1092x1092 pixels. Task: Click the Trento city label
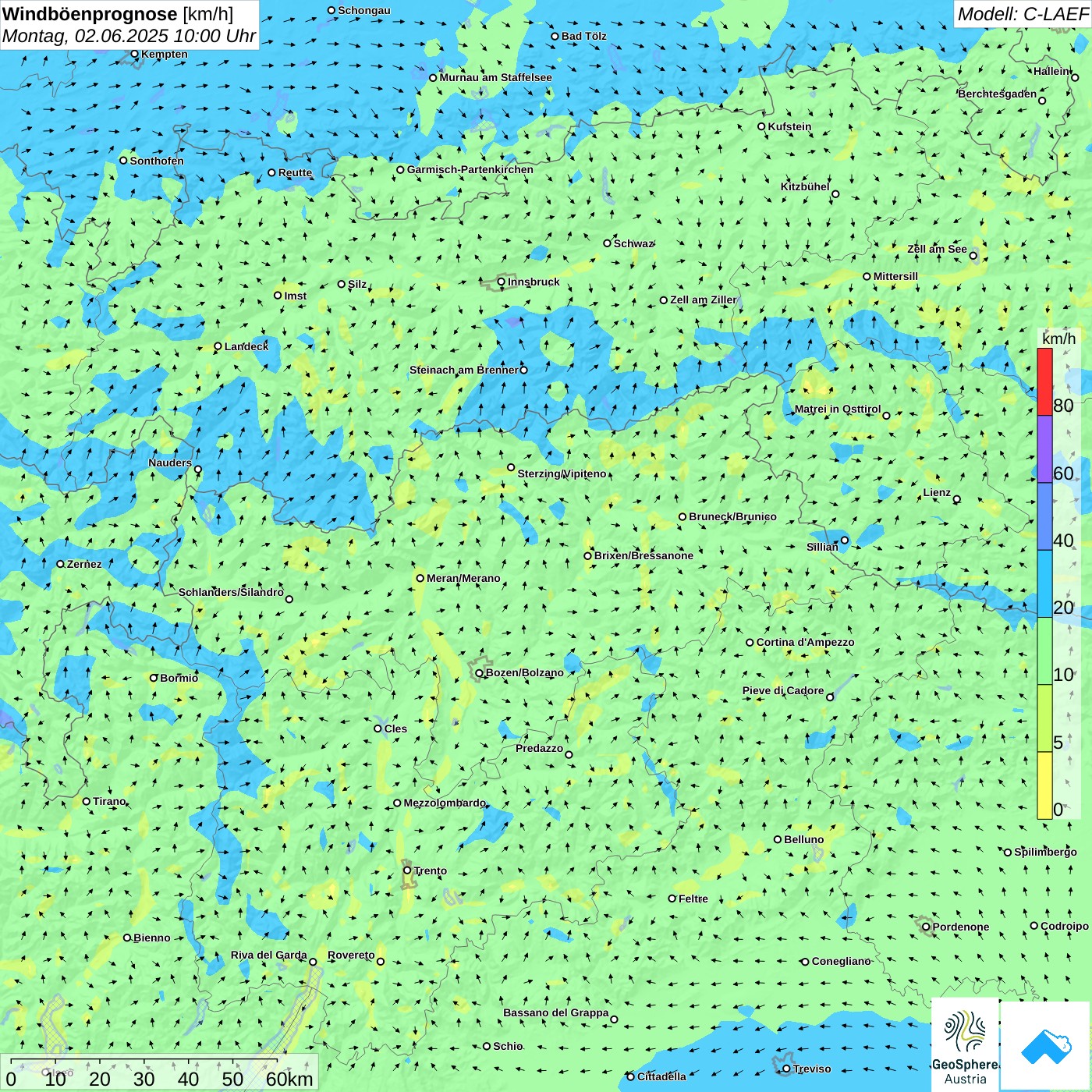[430, 870]
